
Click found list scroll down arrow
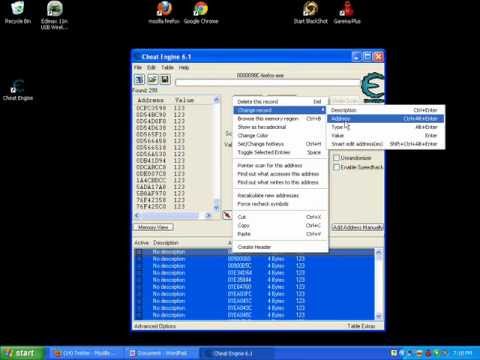point(216,208)
